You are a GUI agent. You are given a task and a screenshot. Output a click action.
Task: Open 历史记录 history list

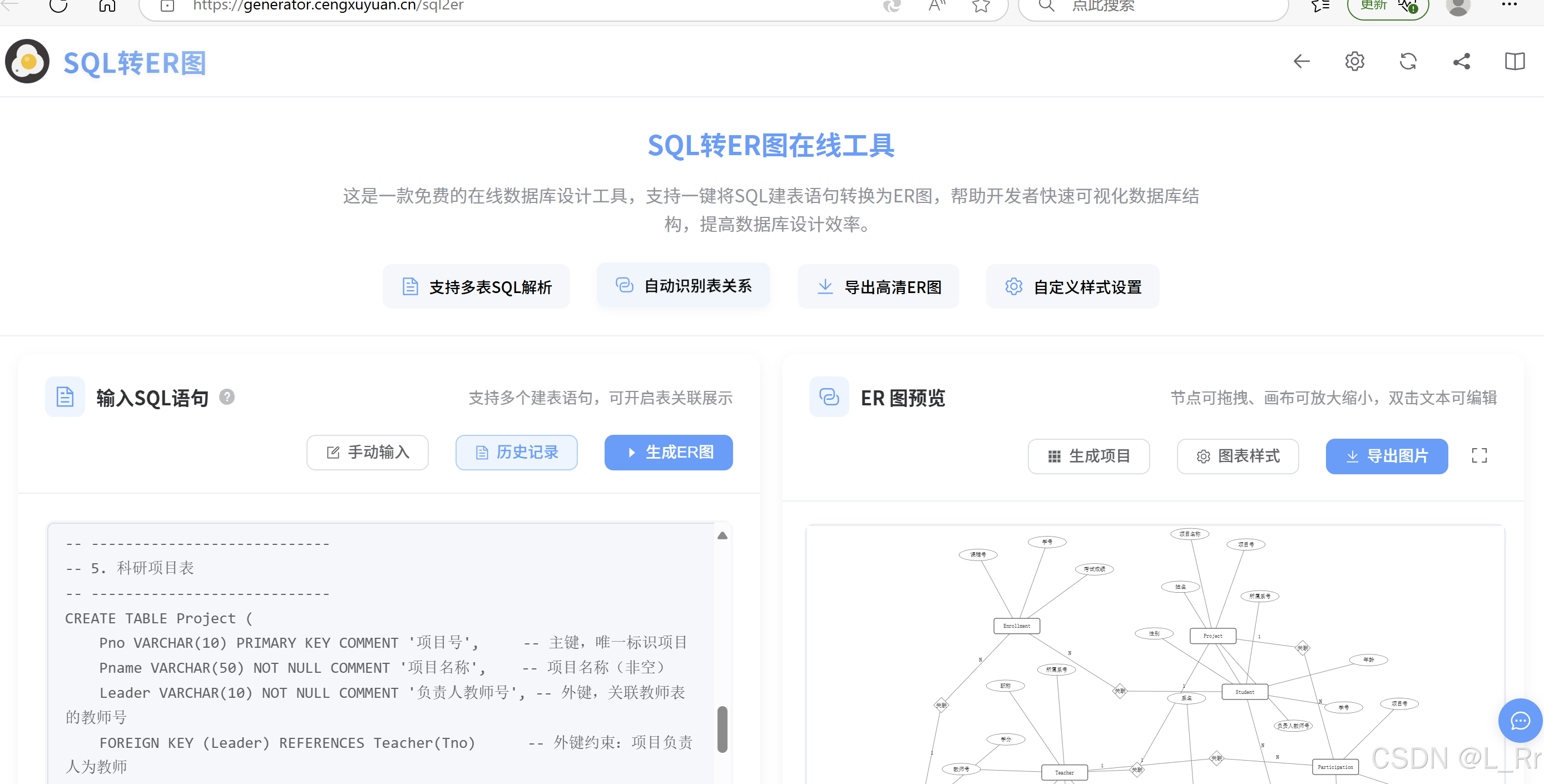coord(516,452)
